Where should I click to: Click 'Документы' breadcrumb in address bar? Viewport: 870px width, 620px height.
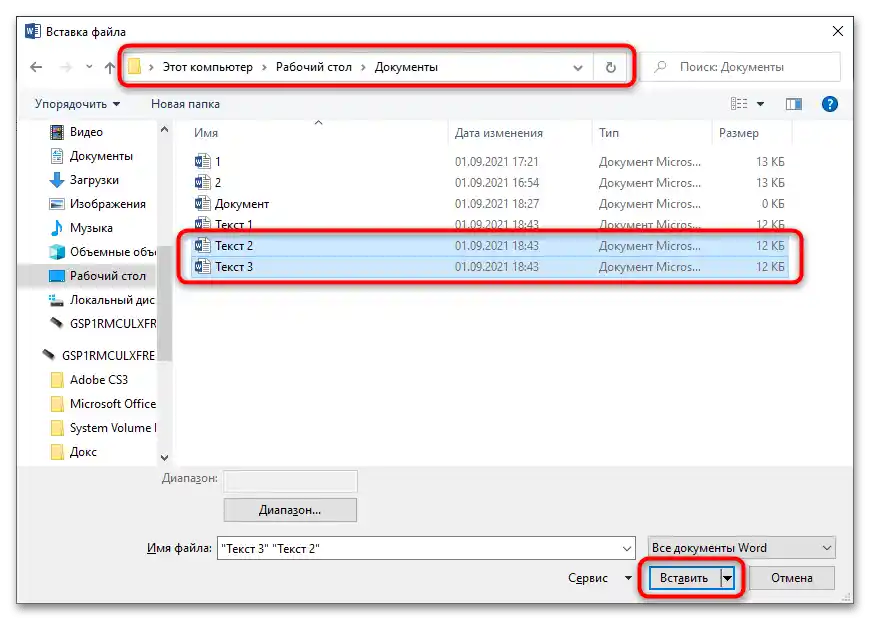click(406, 67)
